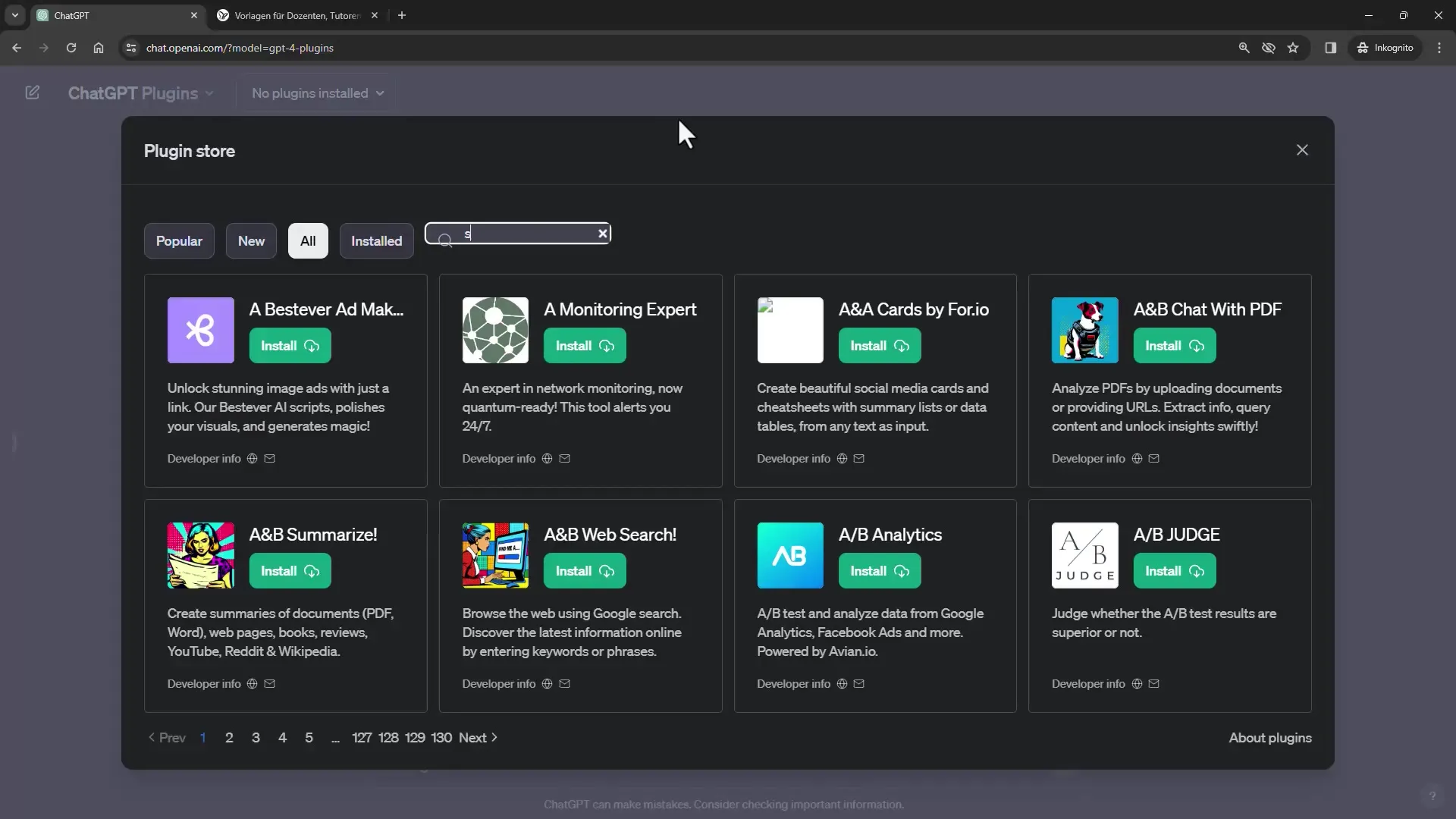Close the Plugin store dialog
The image size is (1456, 819).
1302,150
